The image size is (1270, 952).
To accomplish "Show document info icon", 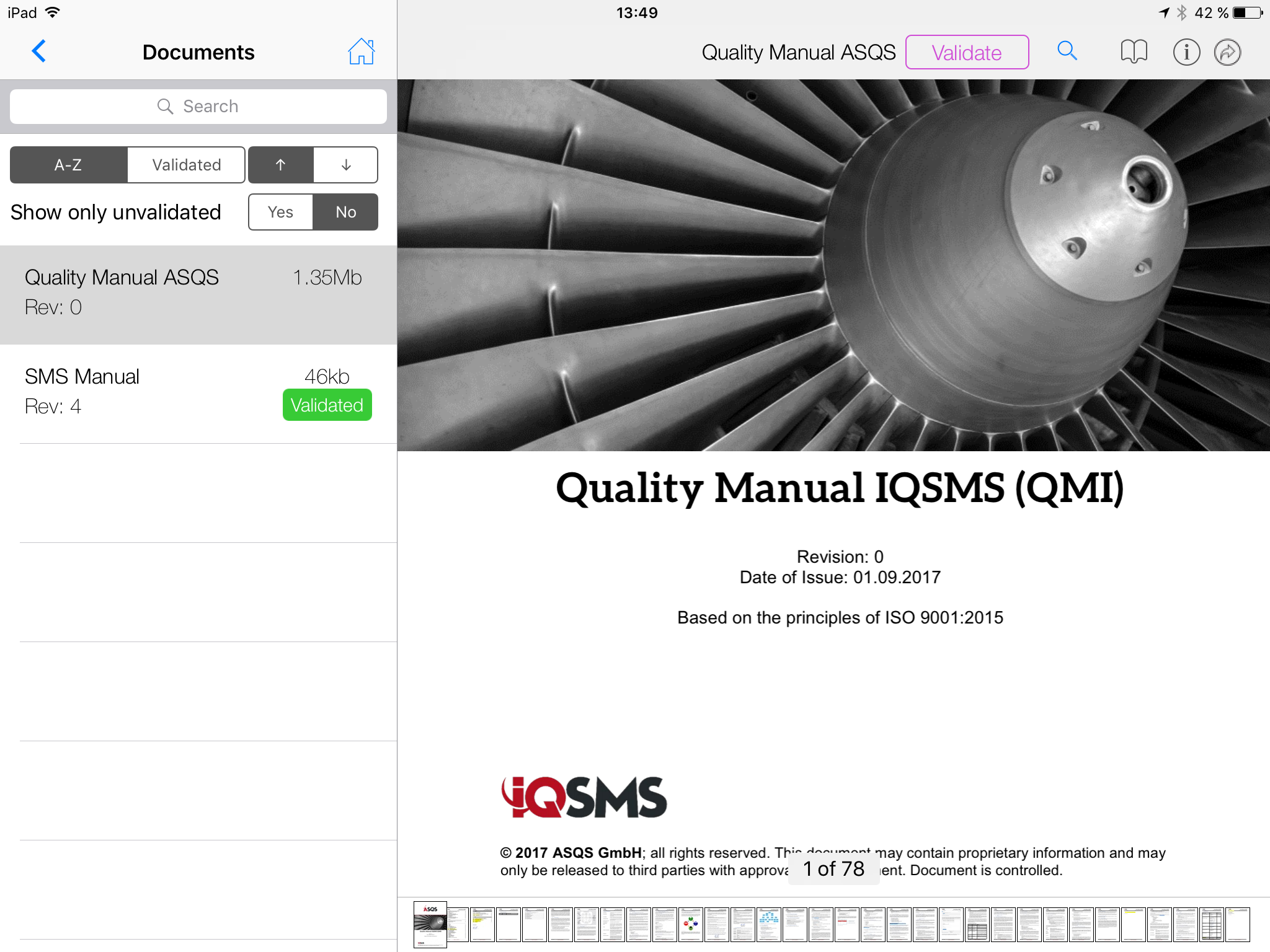I will pos(1186,52).
